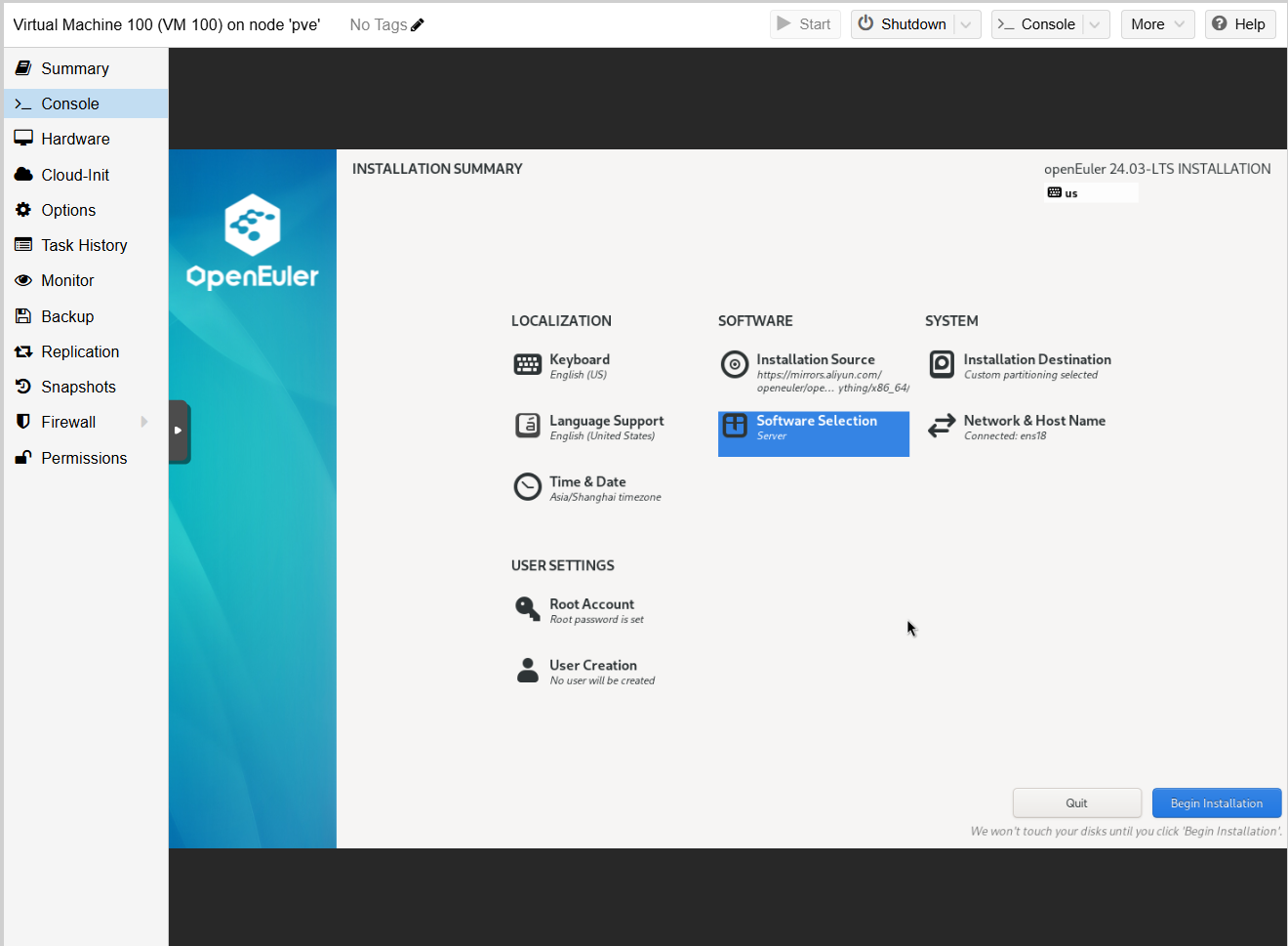Switch to the Hardware tab
Image resolution: width=1288 pixels, height=946 pixels.
pyautogui.click(x=75, y=139)
